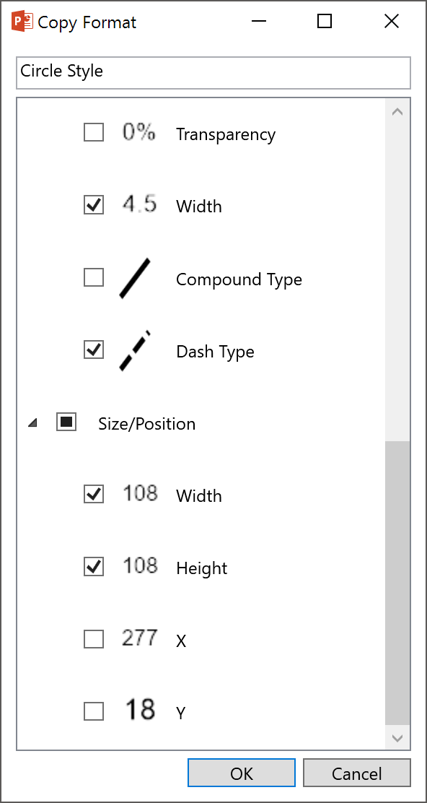Click the 108 Height value preview
Image resolution: width=427 pixels, height=803 pixels.
[x=140, y=566]
